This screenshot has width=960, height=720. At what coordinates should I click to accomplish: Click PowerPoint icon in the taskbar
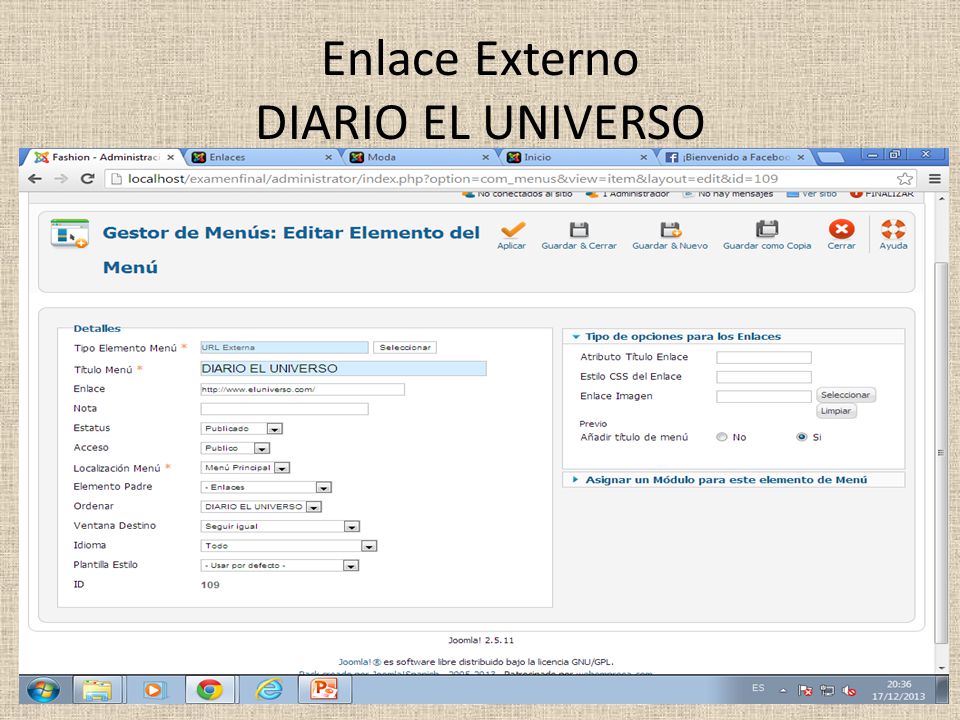tap(324, 690)
